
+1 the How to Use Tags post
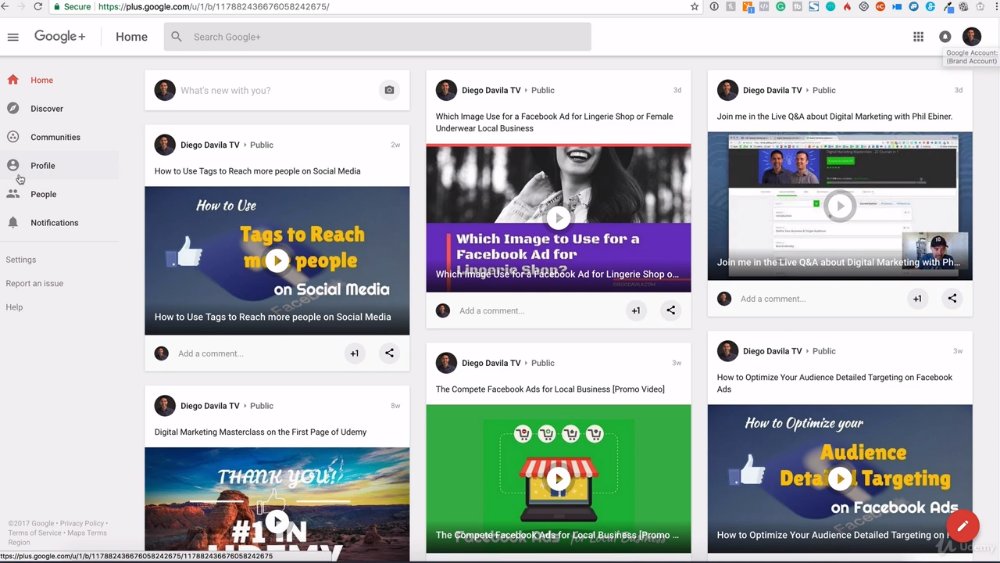pyautogui.click(x=355, y=353)
